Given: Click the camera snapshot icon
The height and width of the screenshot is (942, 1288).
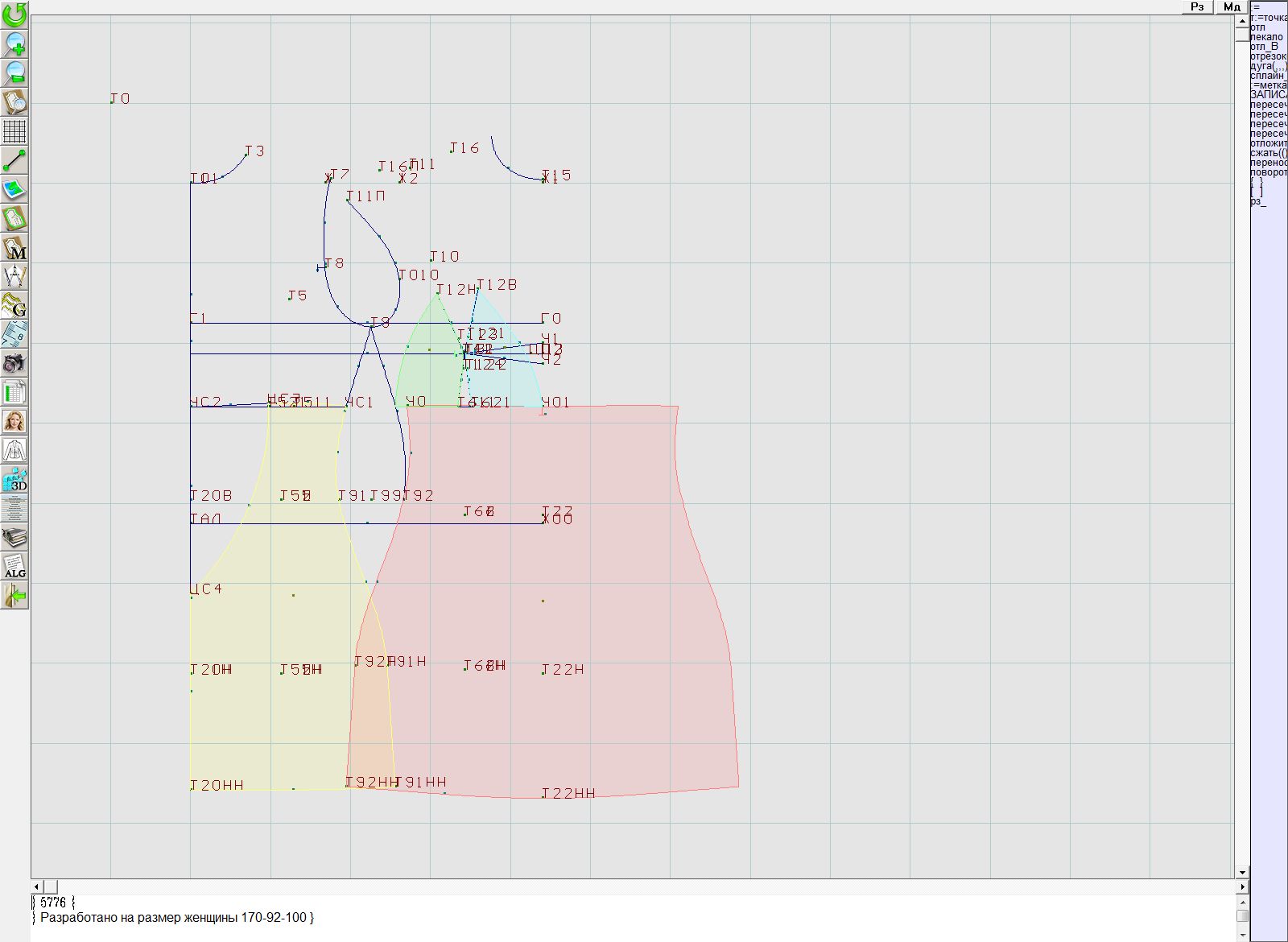Looking at the screenshot, I should pos(14,363).
